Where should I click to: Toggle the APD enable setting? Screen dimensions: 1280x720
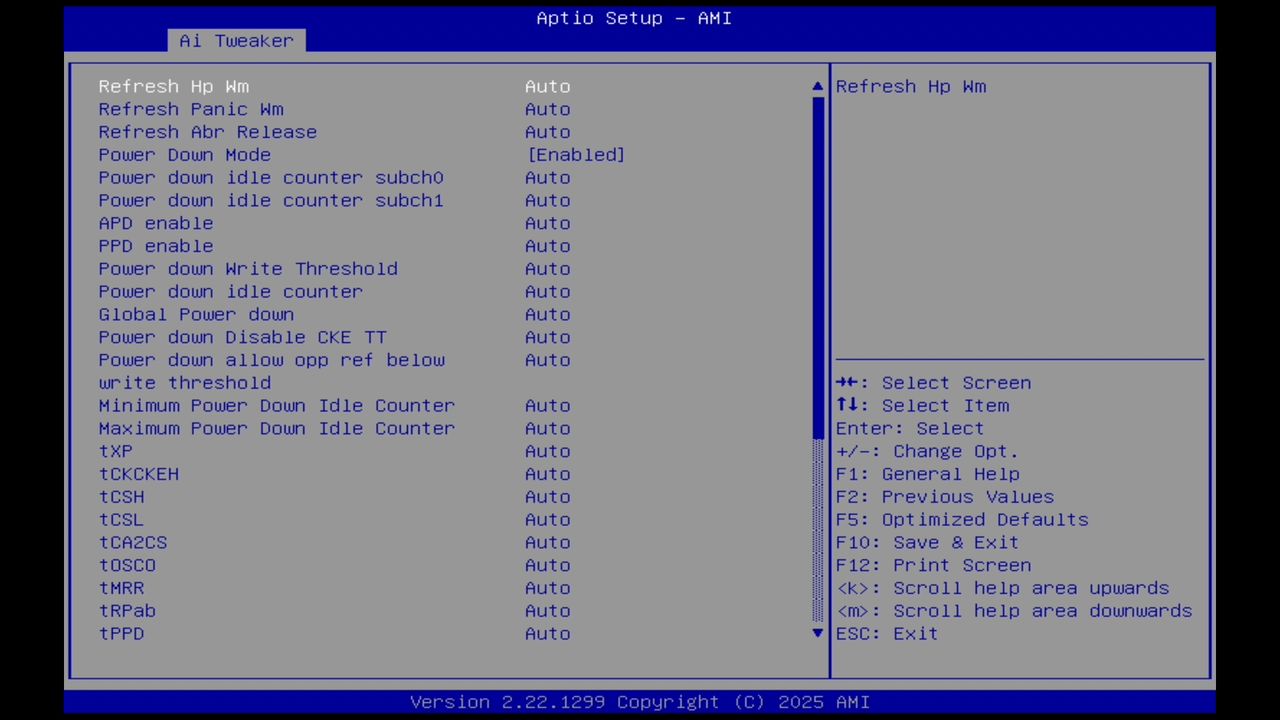click(155, 223)
